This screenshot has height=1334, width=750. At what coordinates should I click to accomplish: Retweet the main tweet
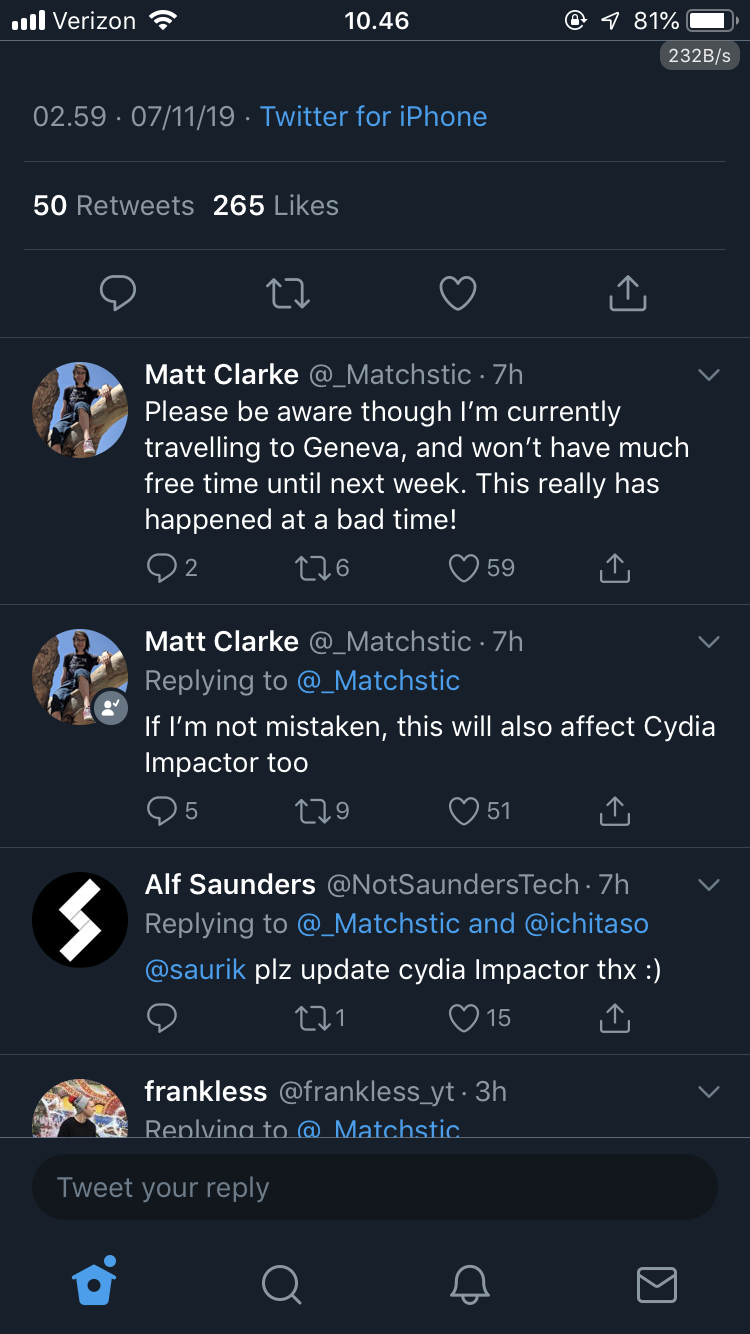(x=288, y=293)
